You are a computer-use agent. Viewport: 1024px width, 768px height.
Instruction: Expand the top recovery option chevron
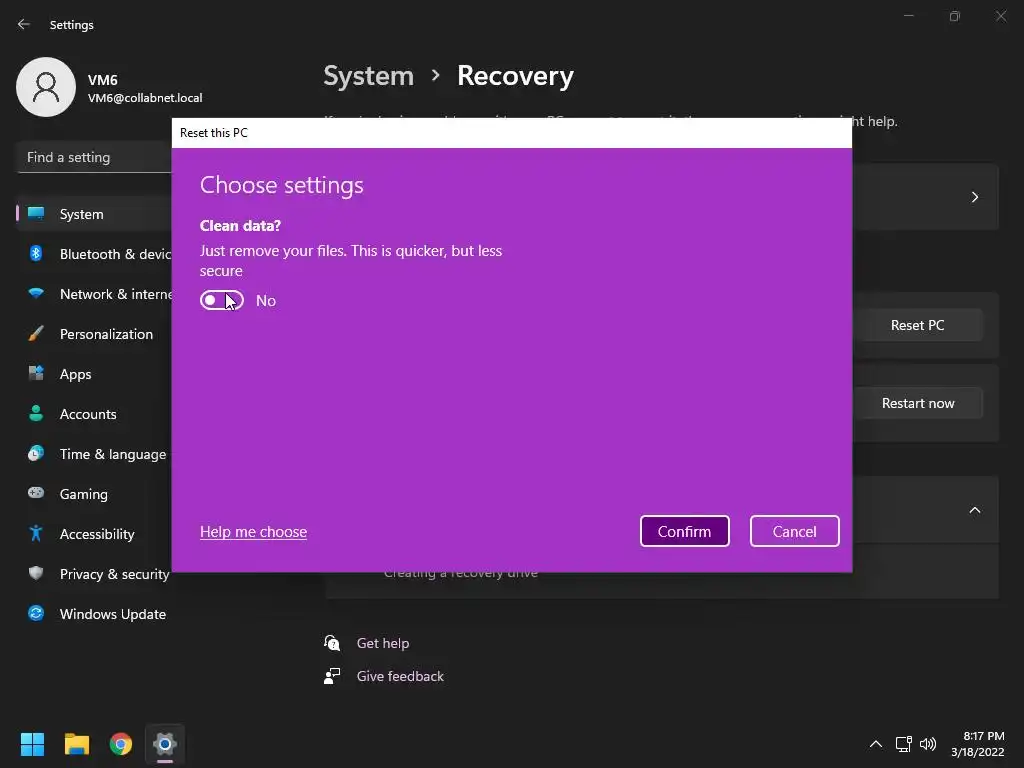[x=974, y=197]
